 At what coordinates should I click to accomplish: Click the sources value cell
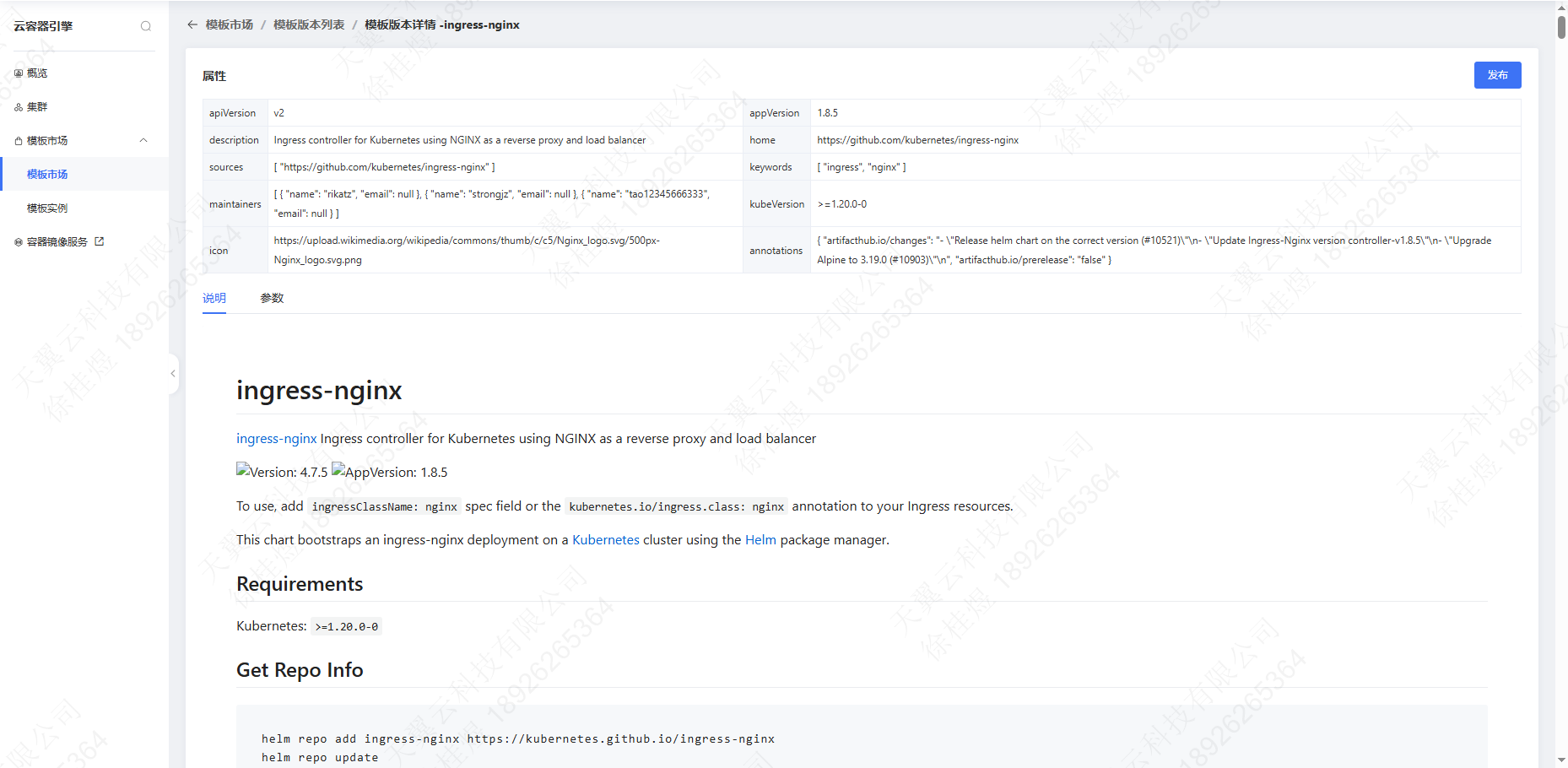[x=505, y=167]
